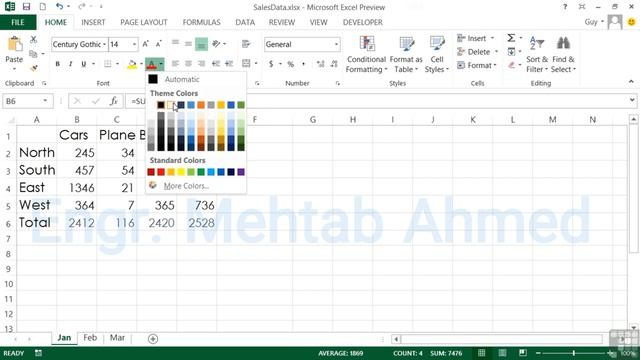Expand Conditional Formatting menu

(x=366, y=54)
